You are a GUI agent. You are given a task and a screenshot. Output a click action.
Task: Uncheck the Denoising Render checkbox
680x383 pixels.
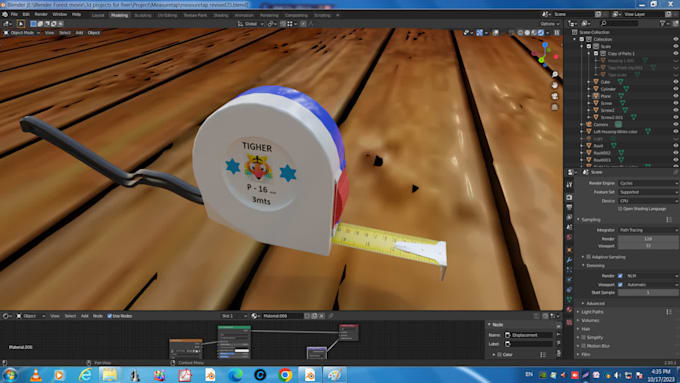pyautogui.click(x=620, y=276)
